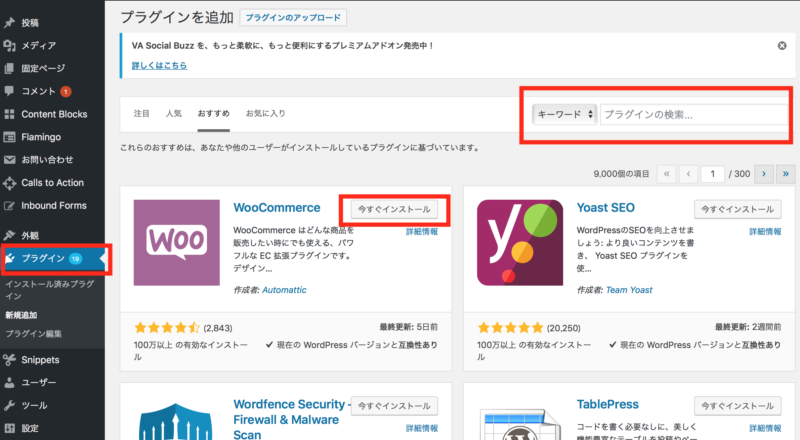Click the Yoast SEO plugin logo

click(x=520, y=242)
